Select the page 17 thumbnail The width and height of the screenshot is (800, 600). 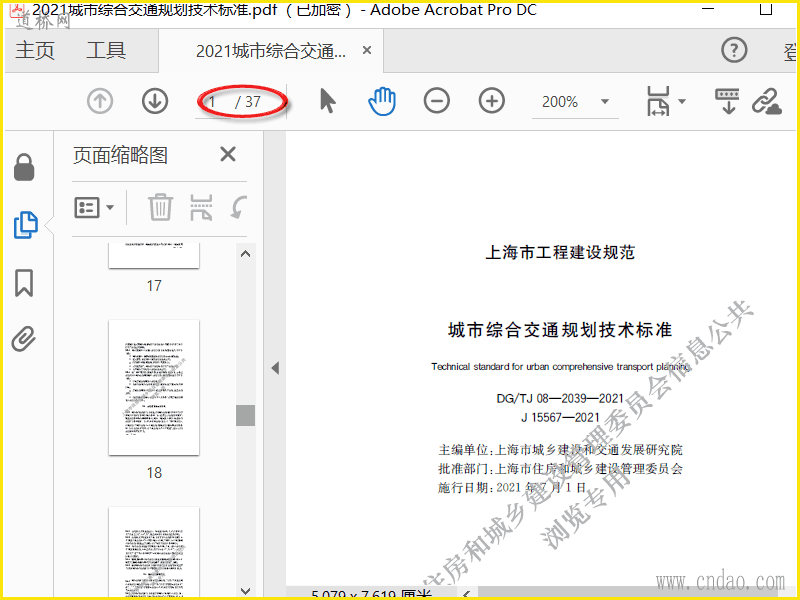(x=154, y=255)
